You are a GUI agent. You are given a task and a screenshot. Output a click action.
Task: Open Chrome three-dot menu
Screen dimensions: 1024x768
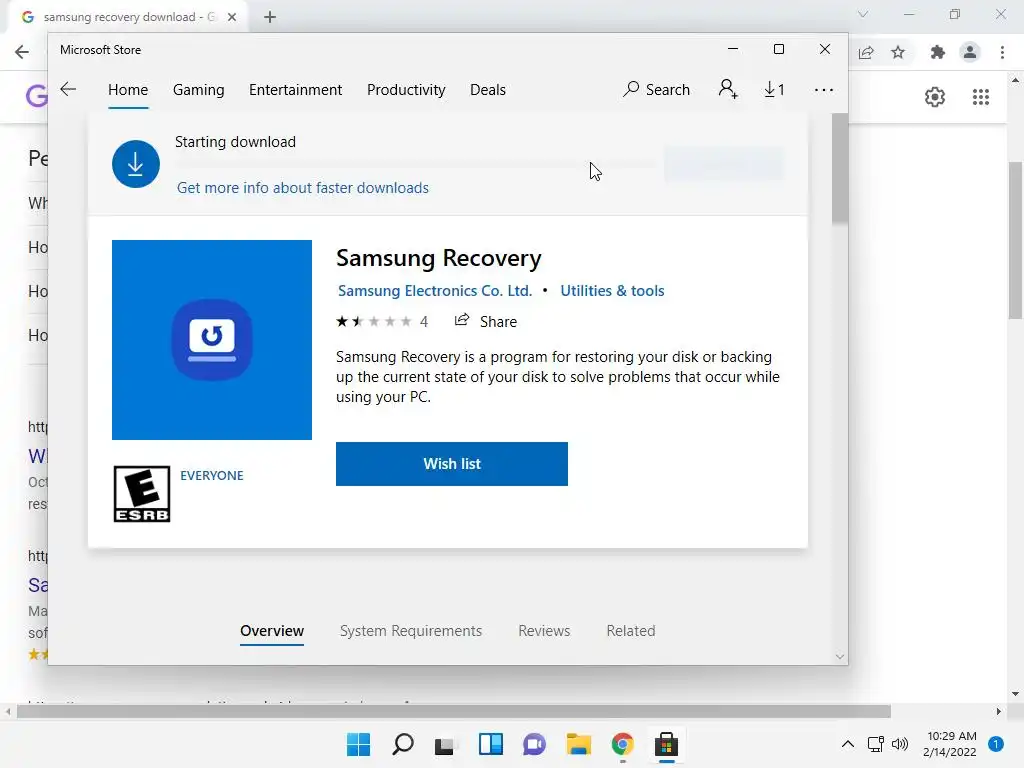[x=1002, y=52]
